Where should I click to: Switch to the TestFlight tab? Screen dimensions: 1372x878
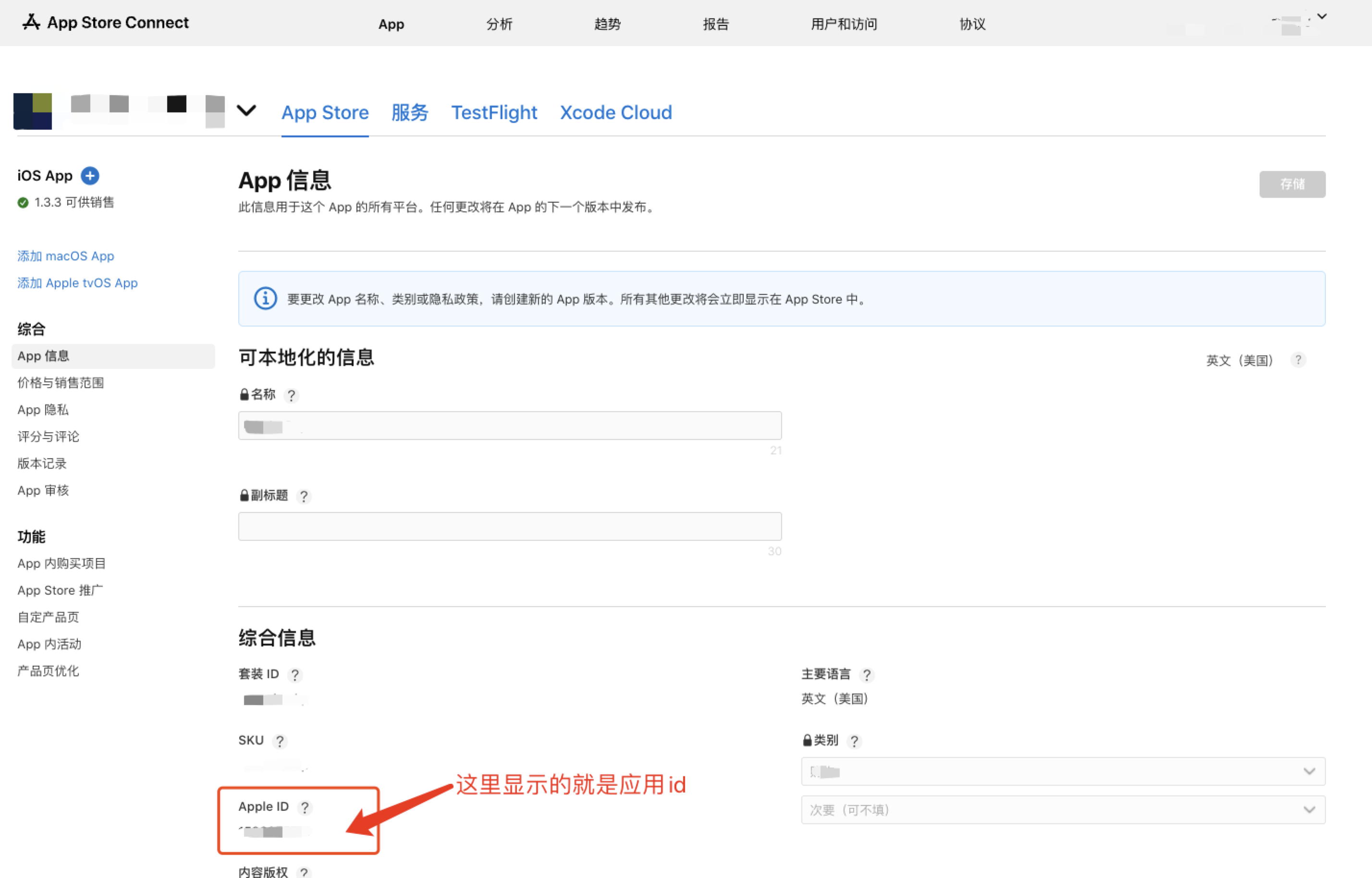494,112
